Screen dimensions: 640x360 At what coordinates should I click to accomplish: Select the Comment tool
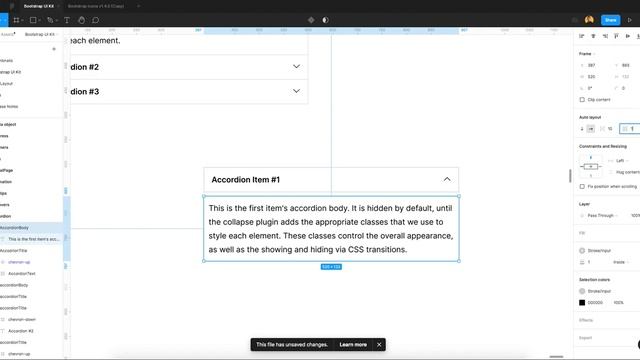tap(96, 20)
